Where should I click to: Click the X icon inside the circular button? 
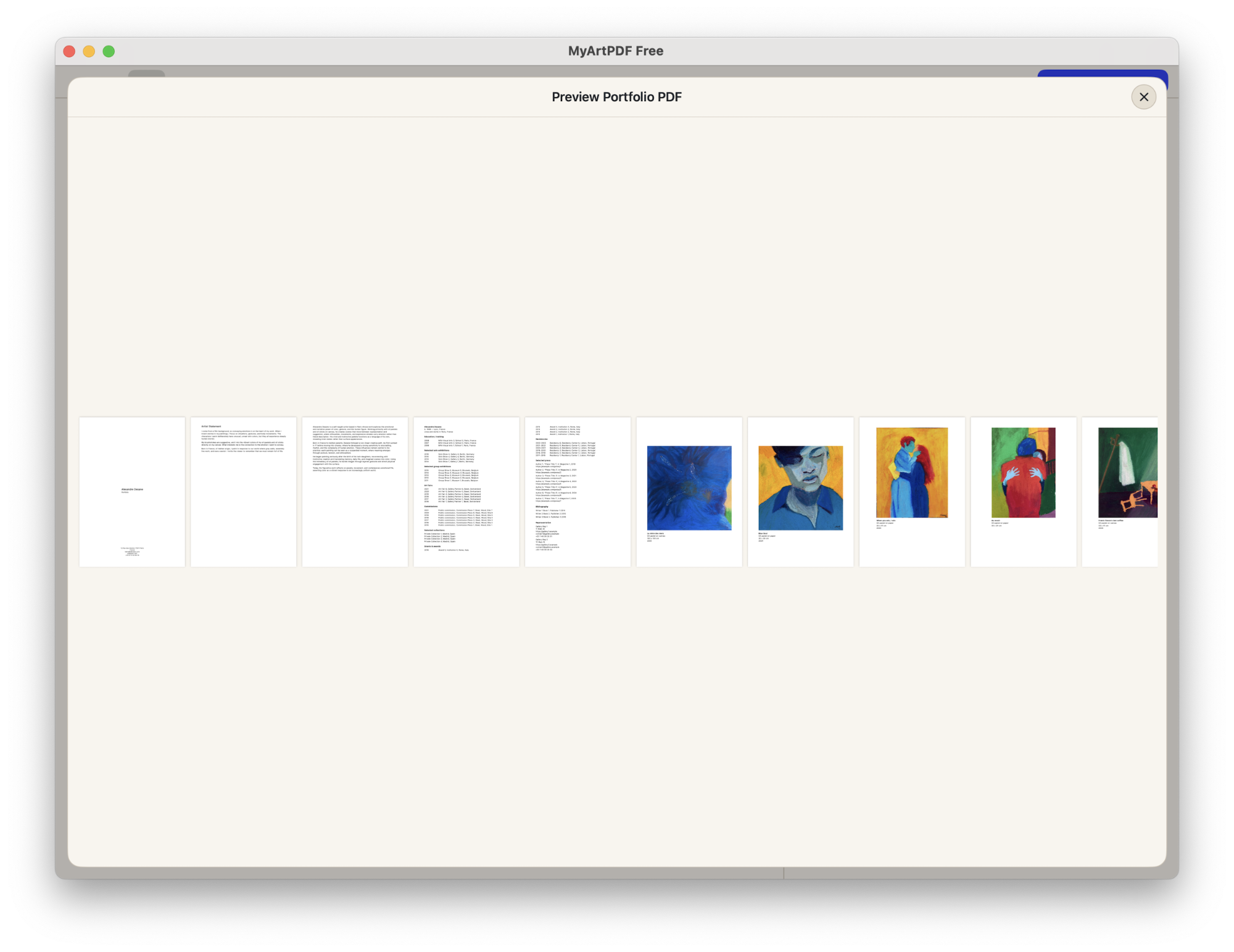click(x=1143, y=96)
